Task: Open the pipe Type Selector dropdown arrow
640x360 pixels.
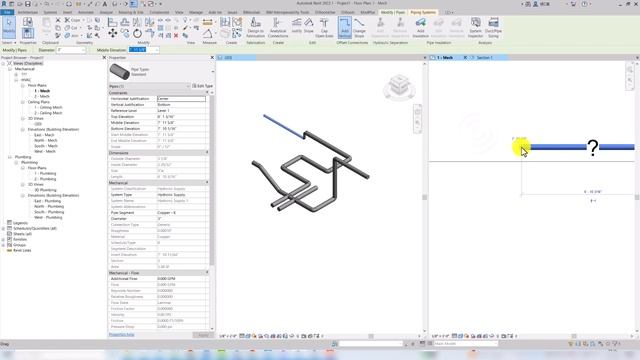Action: pos(212,72)
